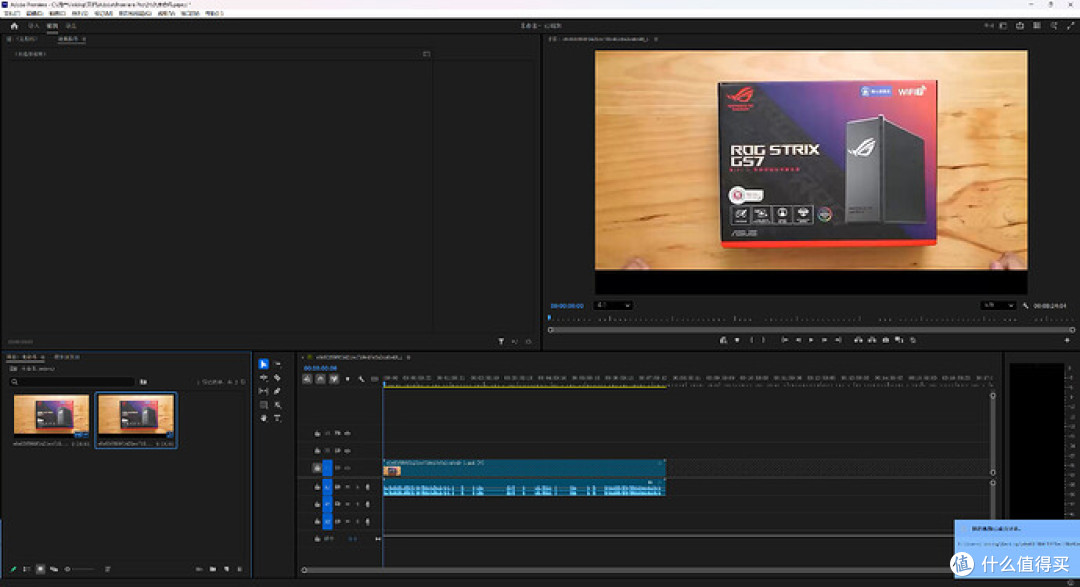This screenshot has height=587, width=1080.
Task: Open the 剪辑 Clip menu
Action: 57,13
